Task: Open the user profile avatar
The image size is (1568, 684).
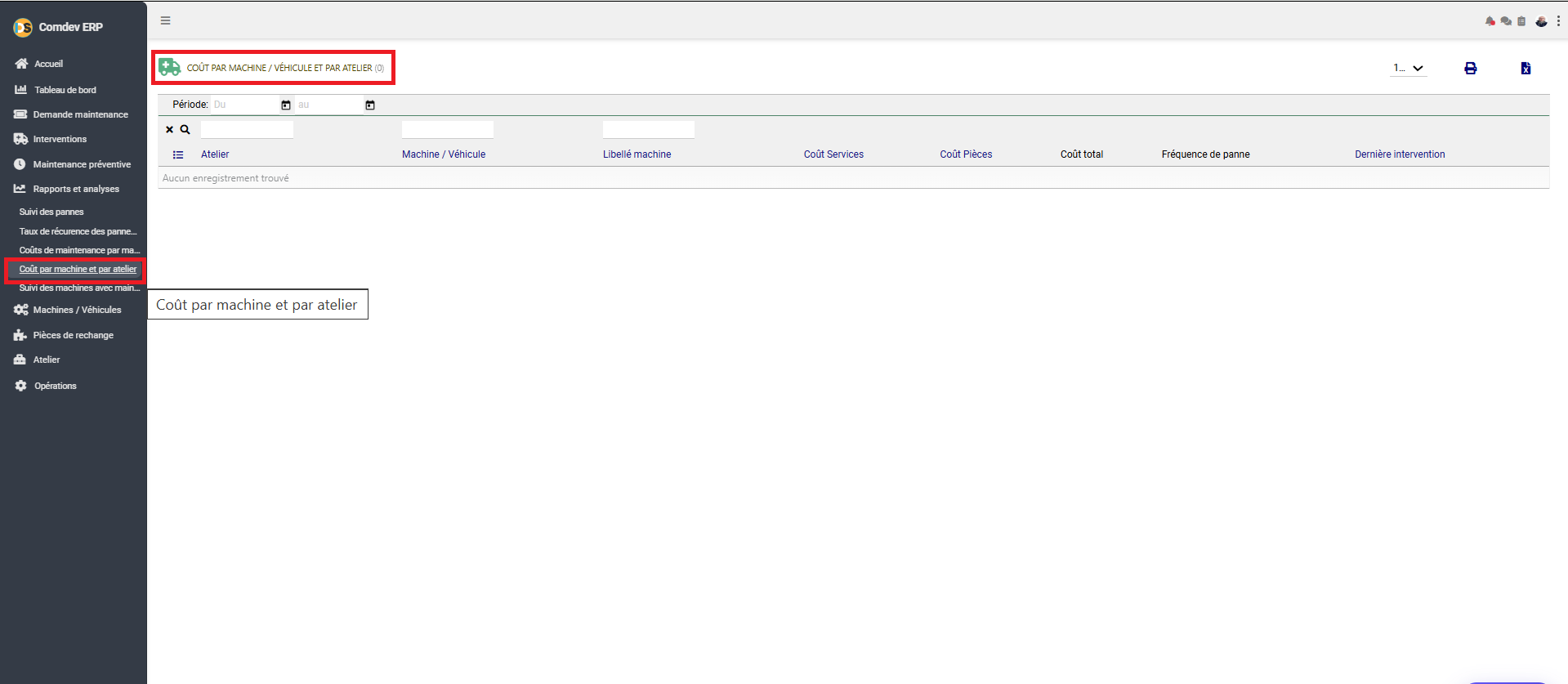Action: [x=1541, y=21]
